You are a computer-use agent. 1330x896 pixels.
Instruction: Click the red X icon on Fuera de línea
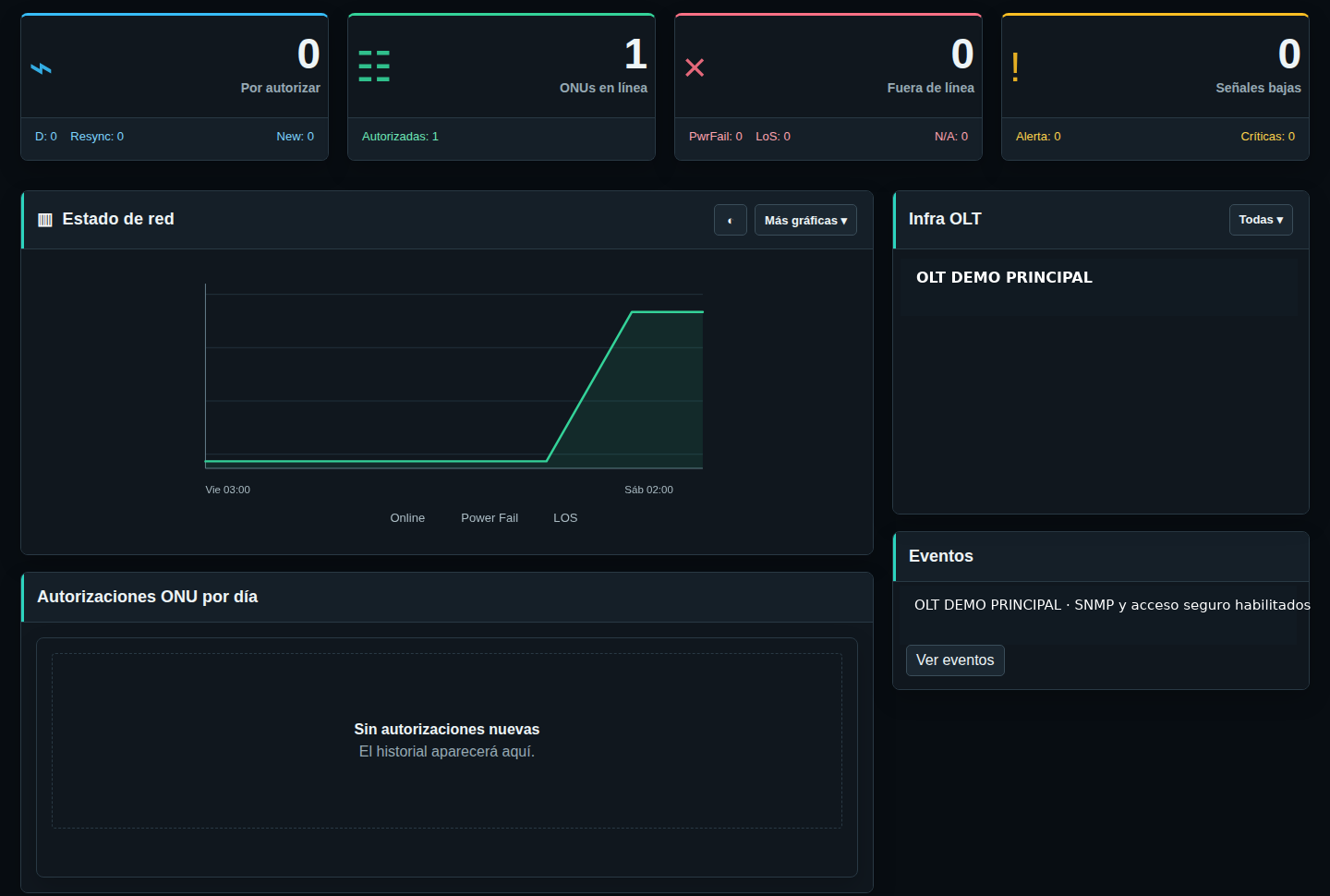pyautogui.click(x=695, y=67)
